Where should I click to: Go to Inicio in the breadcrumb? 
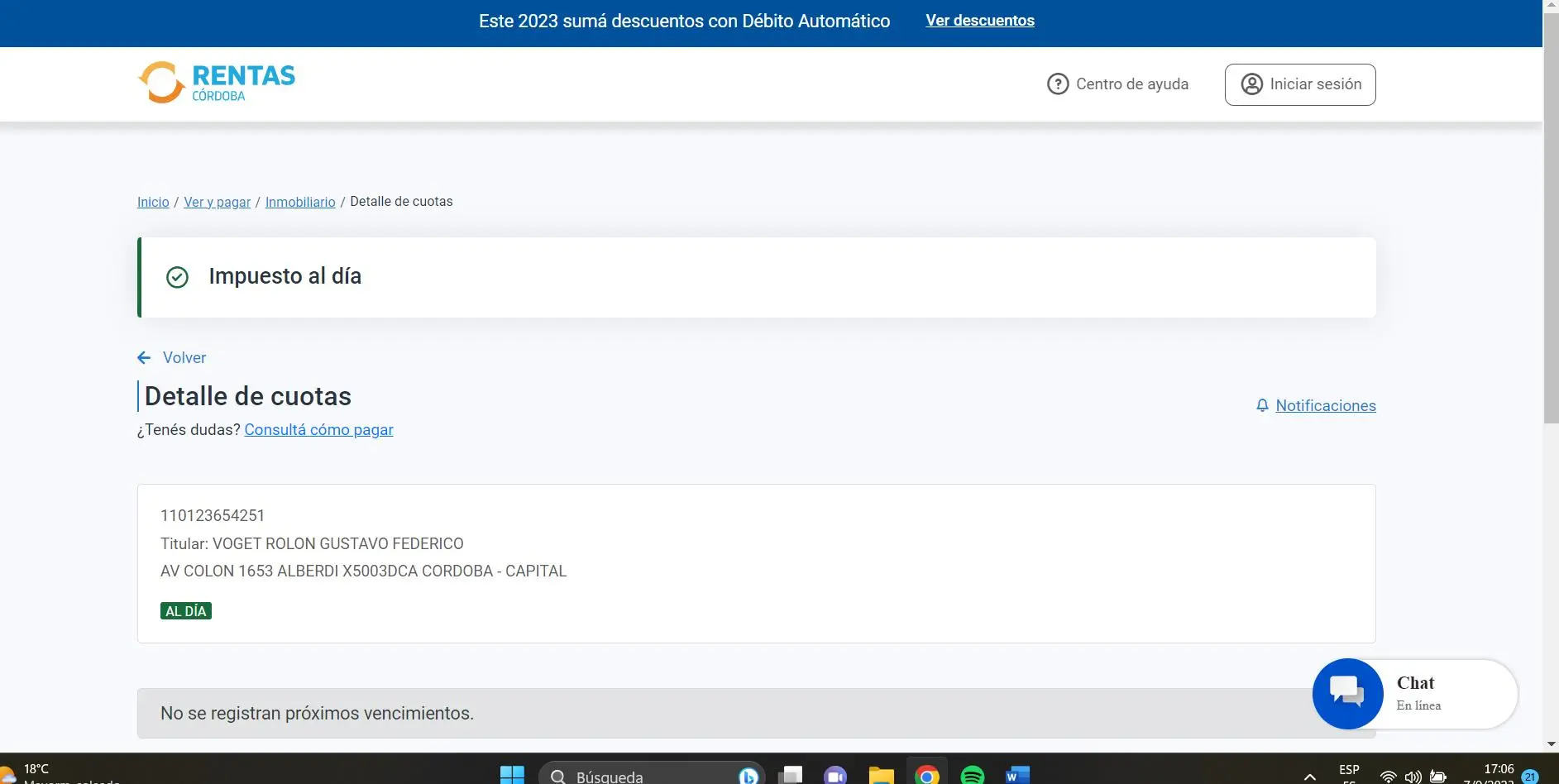[x=153, y=202]
